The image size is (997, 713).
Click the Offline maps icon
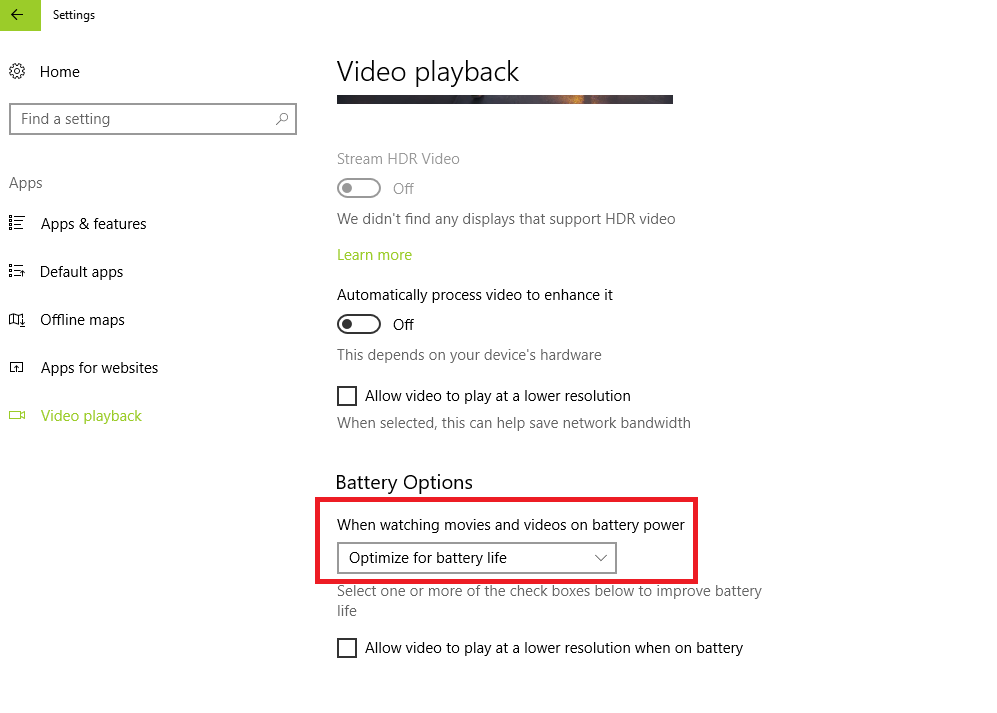(x=18, y=319)
